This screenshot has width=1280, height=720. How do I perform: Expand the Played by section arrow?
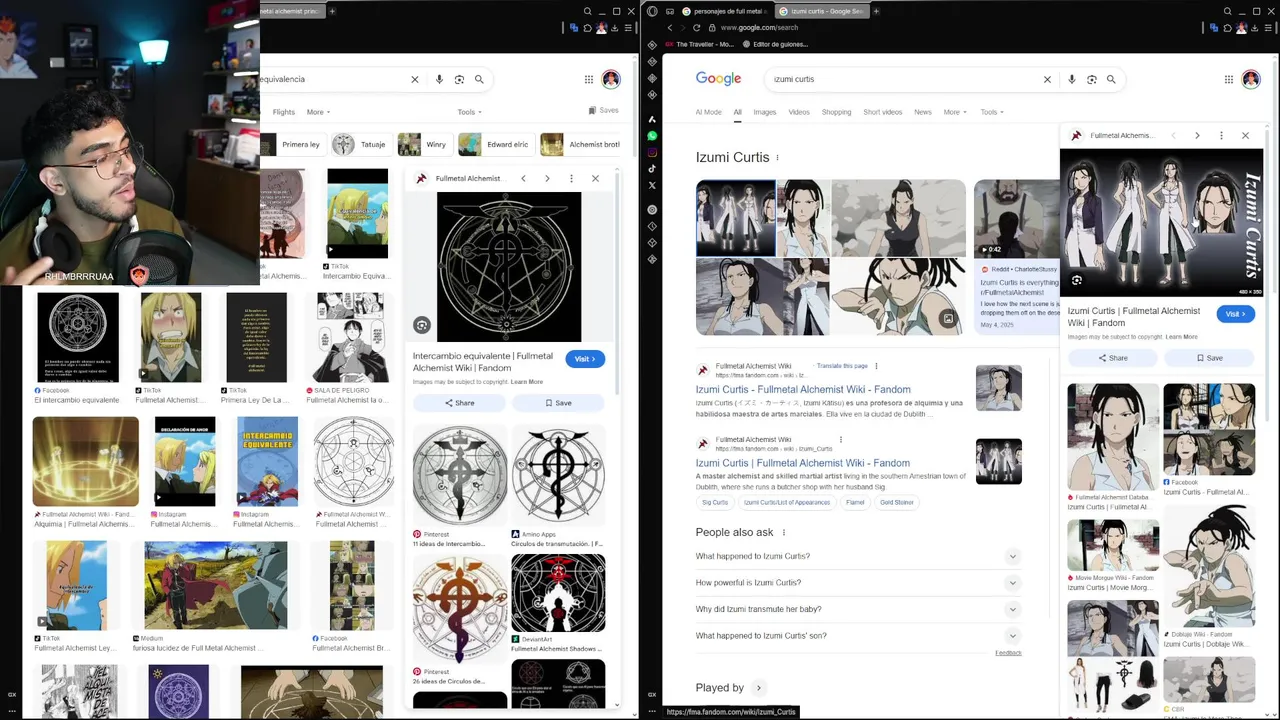point(759,688)
